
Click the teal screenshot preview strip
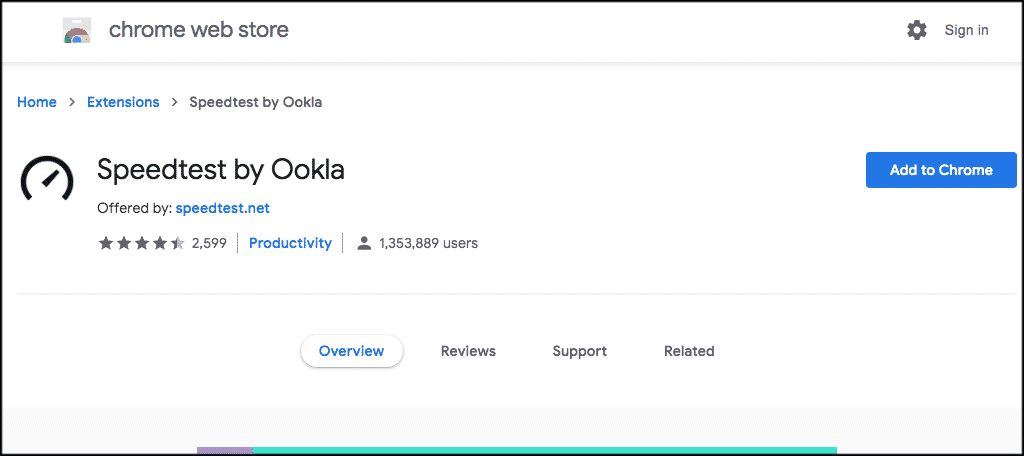click(544, 450)
